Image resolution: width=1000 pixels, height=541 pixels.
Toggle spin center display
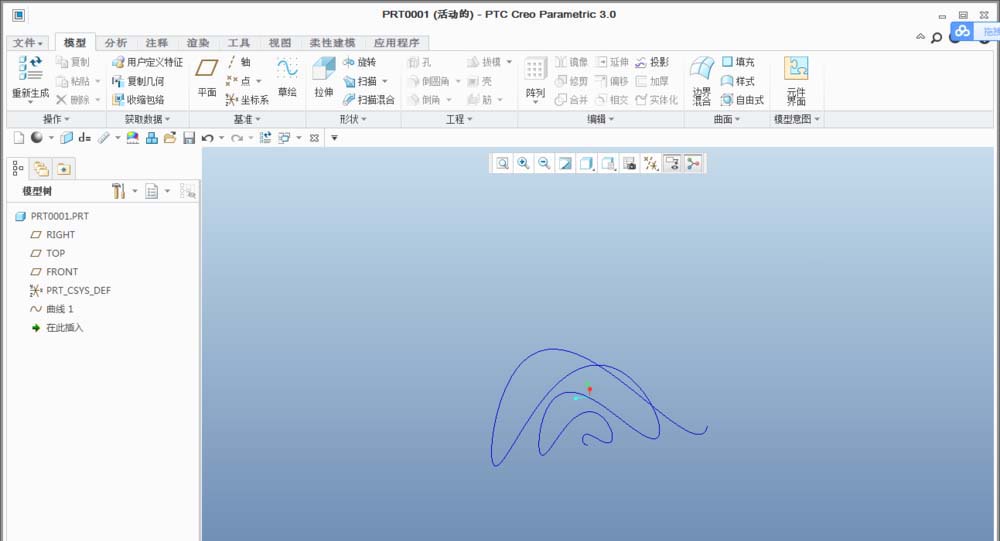[x=693, y=164]
